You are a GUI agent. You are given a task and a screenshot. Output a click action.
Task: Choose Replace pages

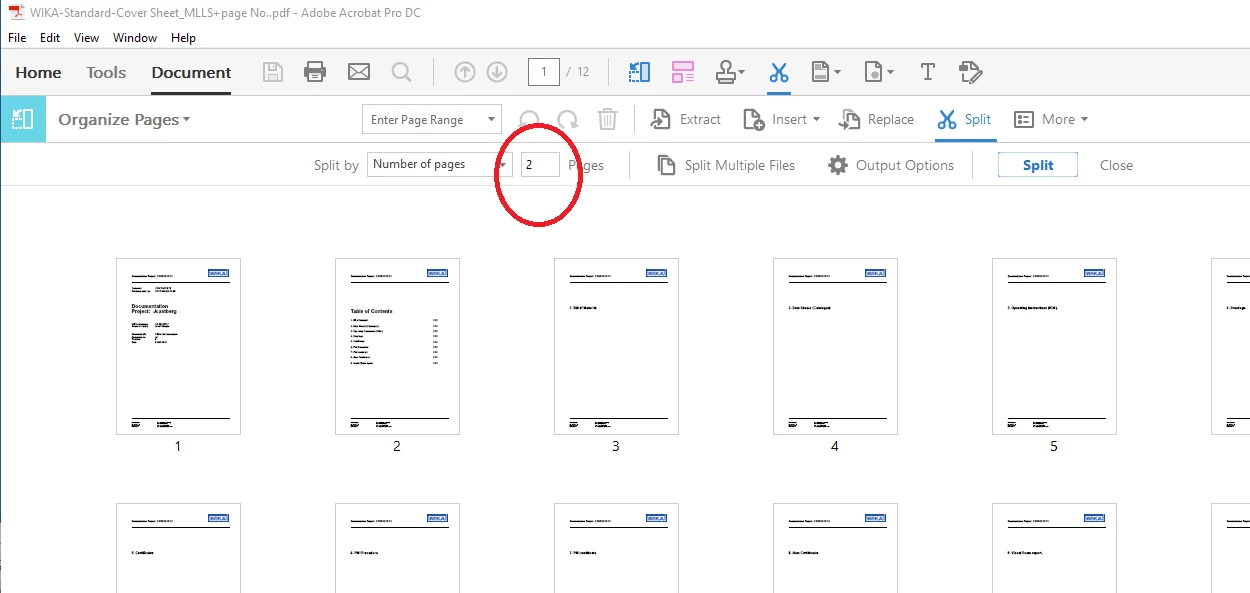click(876, 119)
